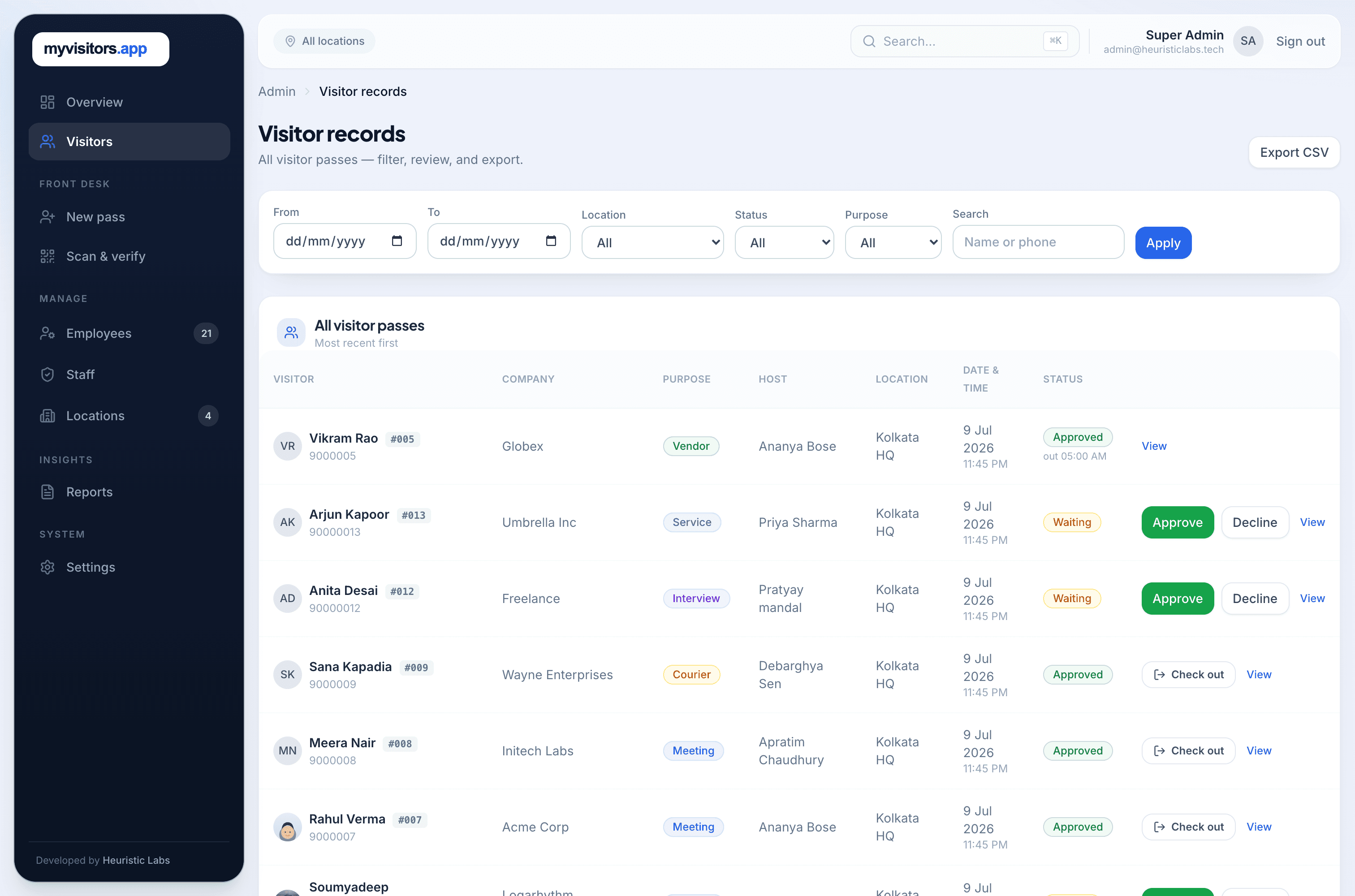This screenshot has height=896, width=1355.
Task: Click the top bar Search box
Action: 965,41
